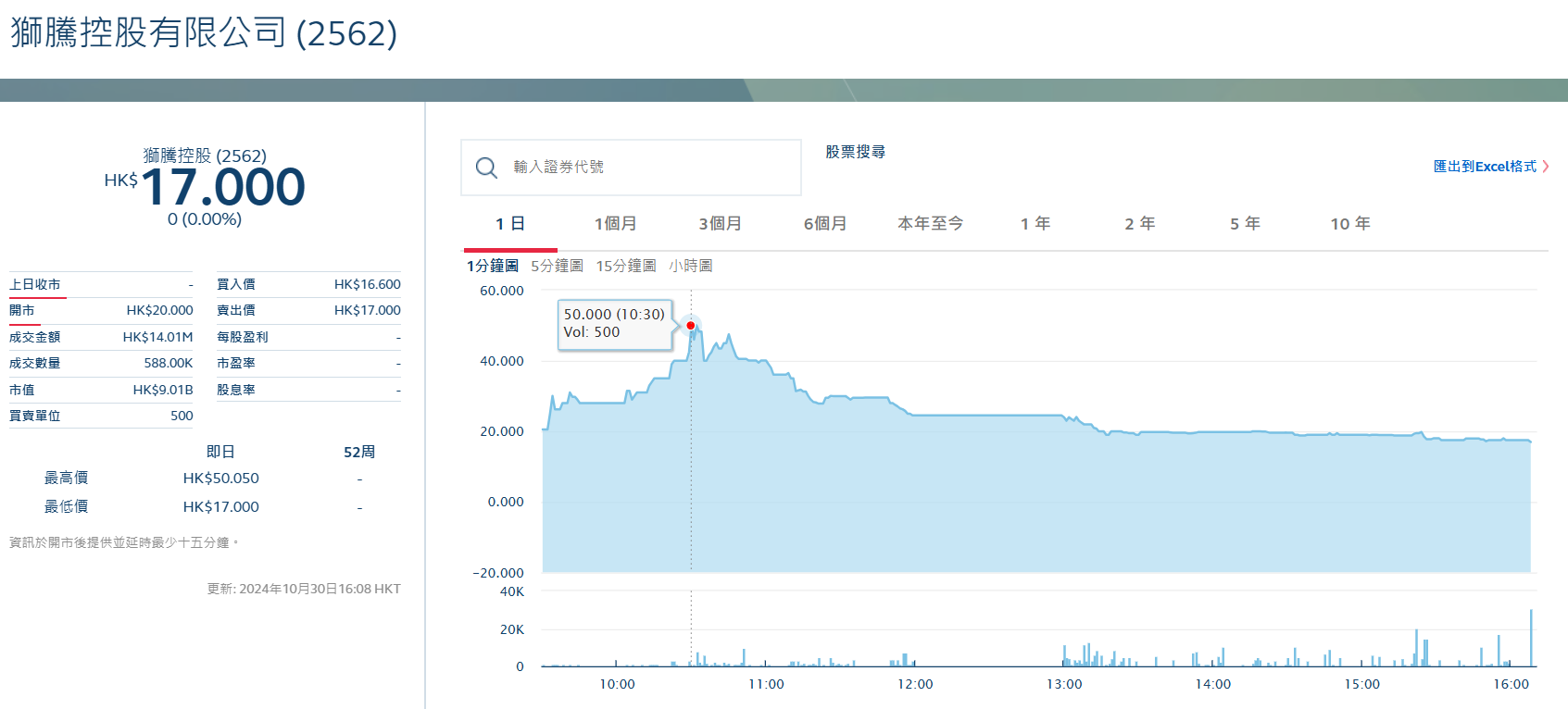Select the 1 日 period tab
The width and height of the screenshot is (1568, 709).
(x=510, y=224)
